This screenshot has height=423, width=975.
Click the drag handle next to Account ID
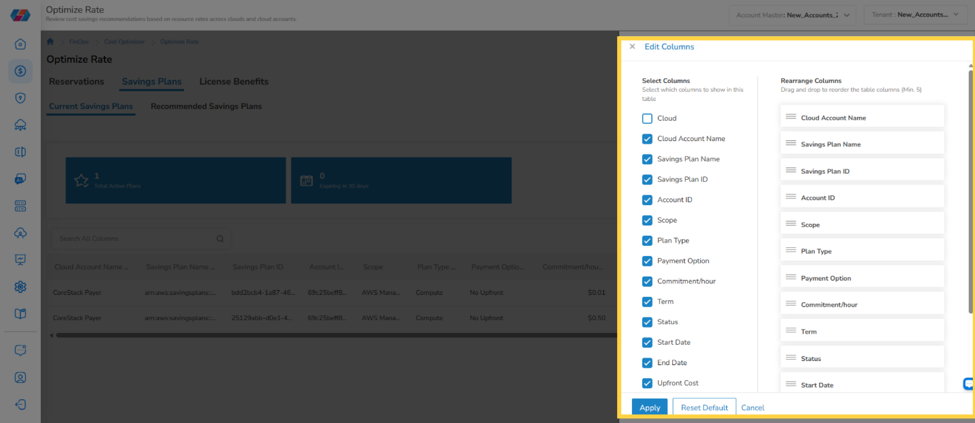pyautogui.click(x=790, y=197)
